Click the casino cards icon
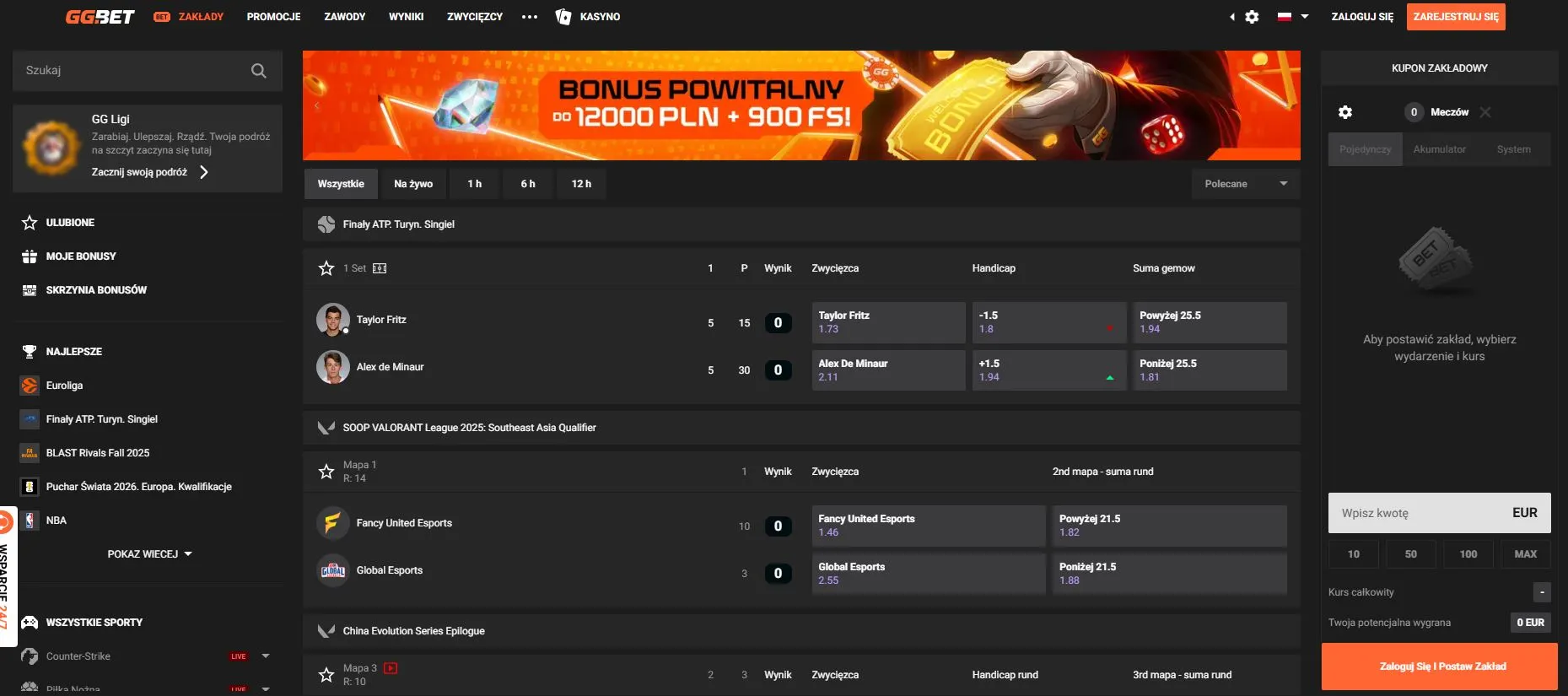The image size is (1568, 696). (x=563, y=17)
